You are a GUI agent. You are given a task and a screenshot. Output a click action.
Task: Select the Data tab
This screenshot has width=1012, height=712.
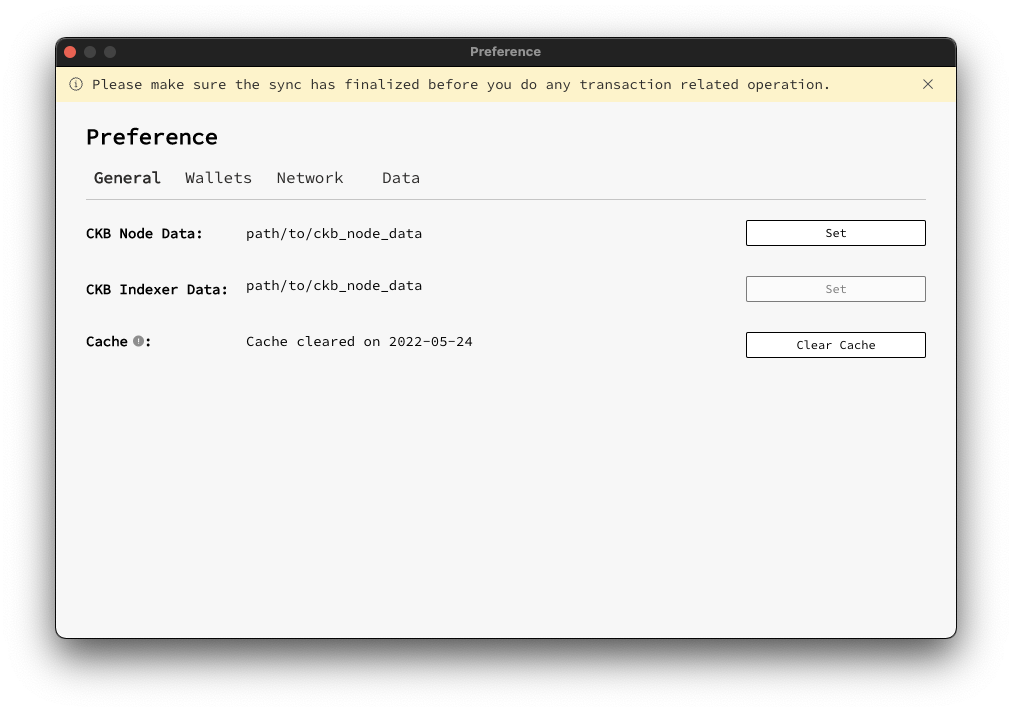point(400,178)
